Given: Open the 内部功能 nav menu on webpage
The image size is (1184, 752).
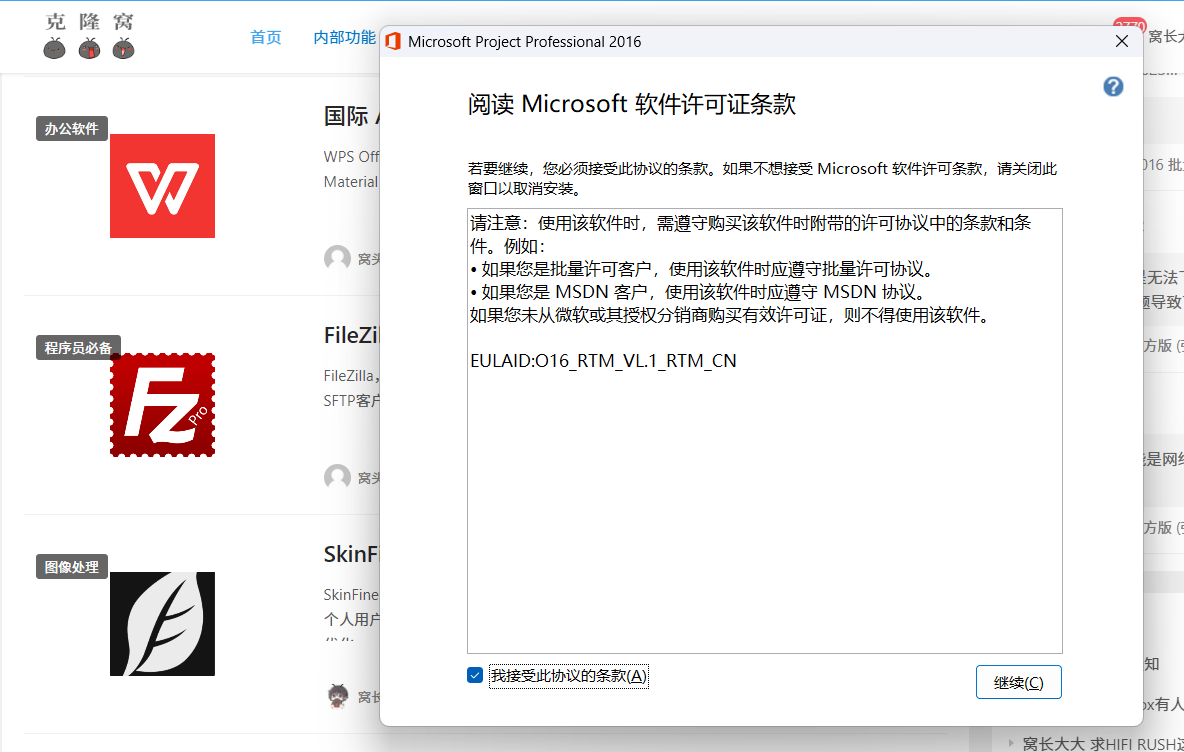Looking at the screenshot, I should point(344,37).
